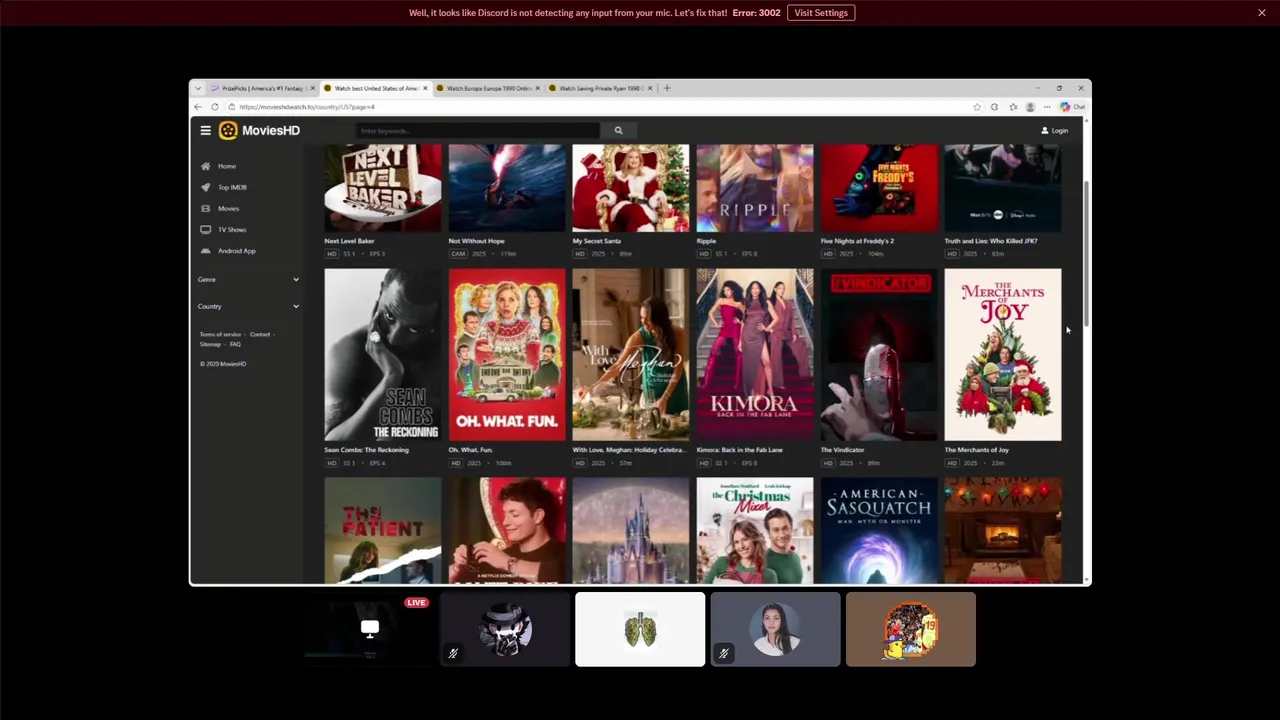Click the MoviesHD logo
Viewport: 1280px width, 720px height.
click(259, 130)
